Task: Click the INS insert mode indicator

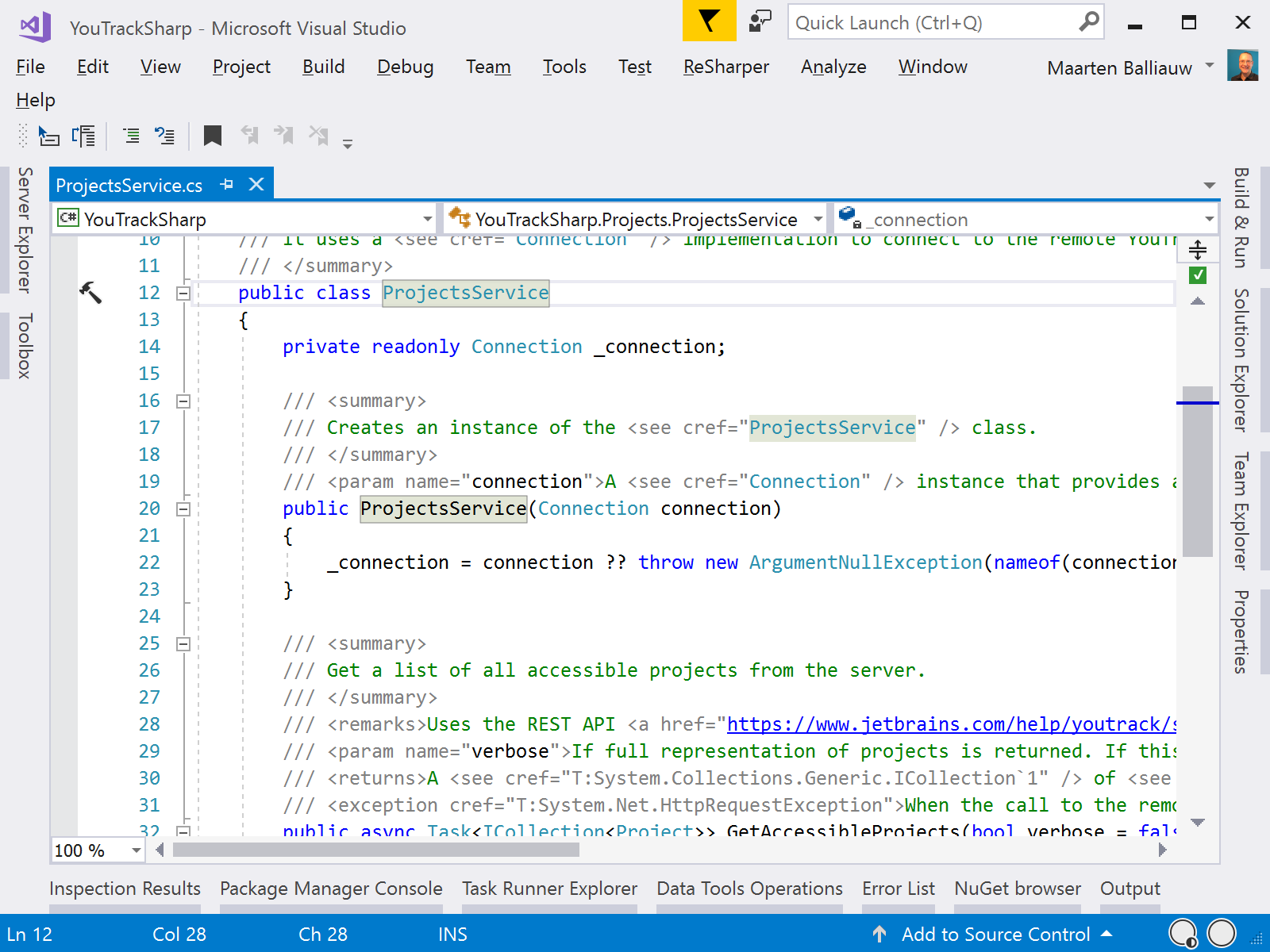Action: pyautogui.click(x=452, y=935)
